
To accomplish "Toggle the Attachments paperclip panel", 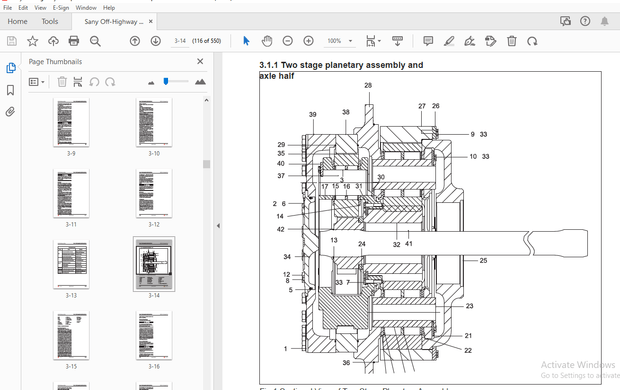I will [x=10, y=112].
